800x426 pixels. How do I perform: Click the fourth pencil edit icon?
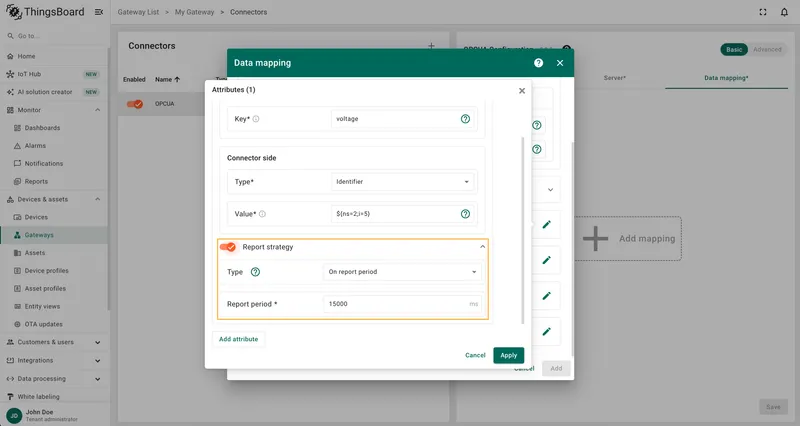point(546,332)
